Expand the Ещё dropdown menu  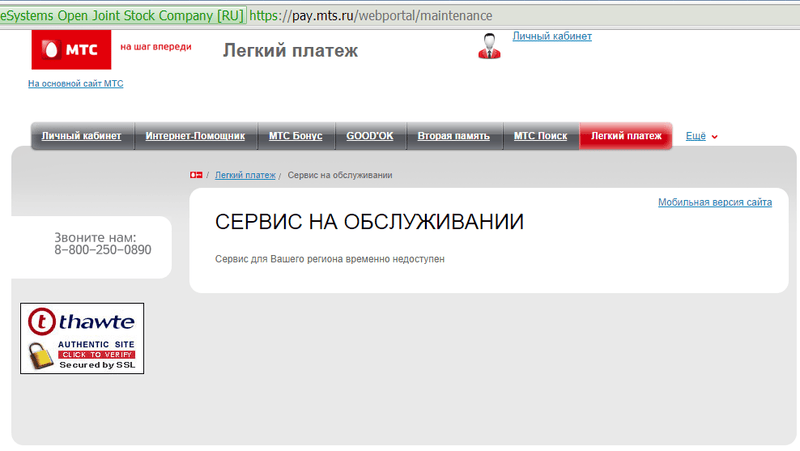coord(702,136)
